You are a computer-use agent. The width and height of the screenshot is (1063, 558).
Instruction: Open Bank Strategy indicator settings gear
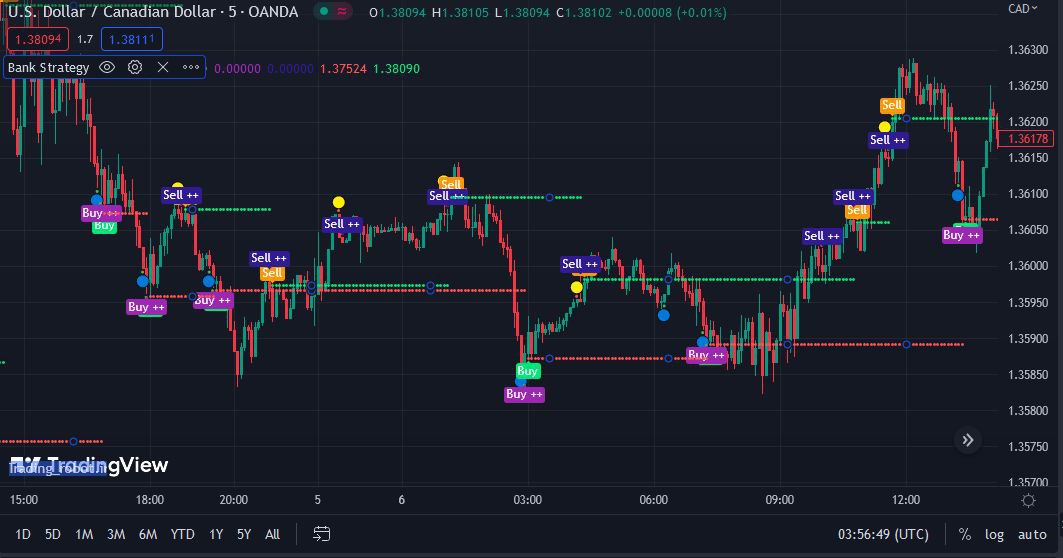point(135,67)
